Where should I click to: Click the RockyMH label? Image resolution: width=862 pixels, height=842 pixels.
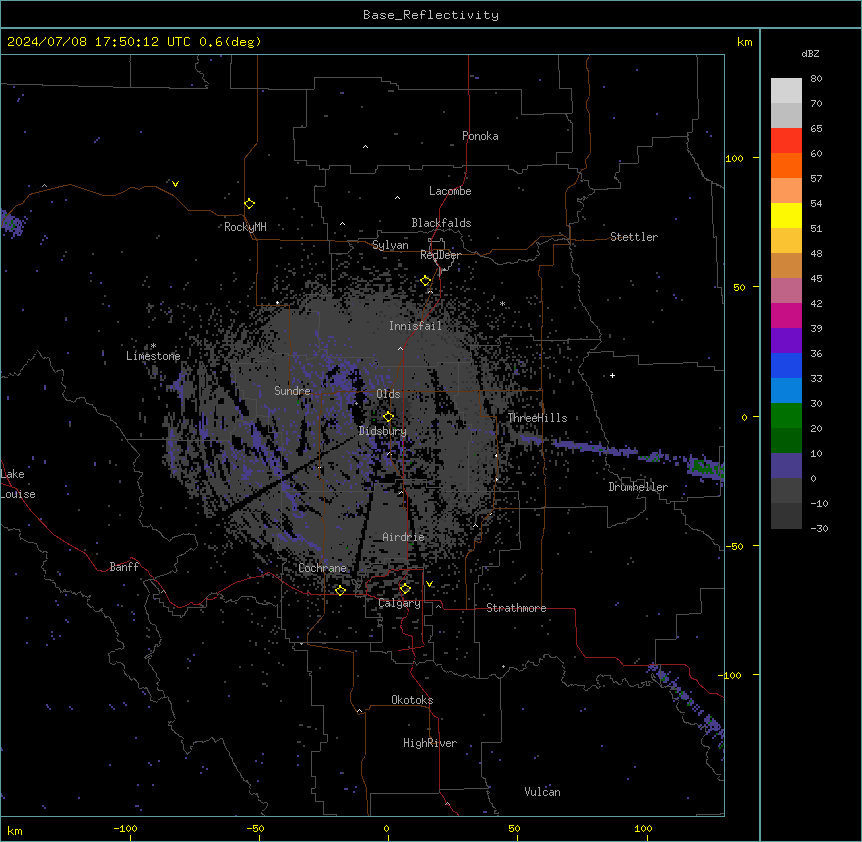(x=245, y=227)
